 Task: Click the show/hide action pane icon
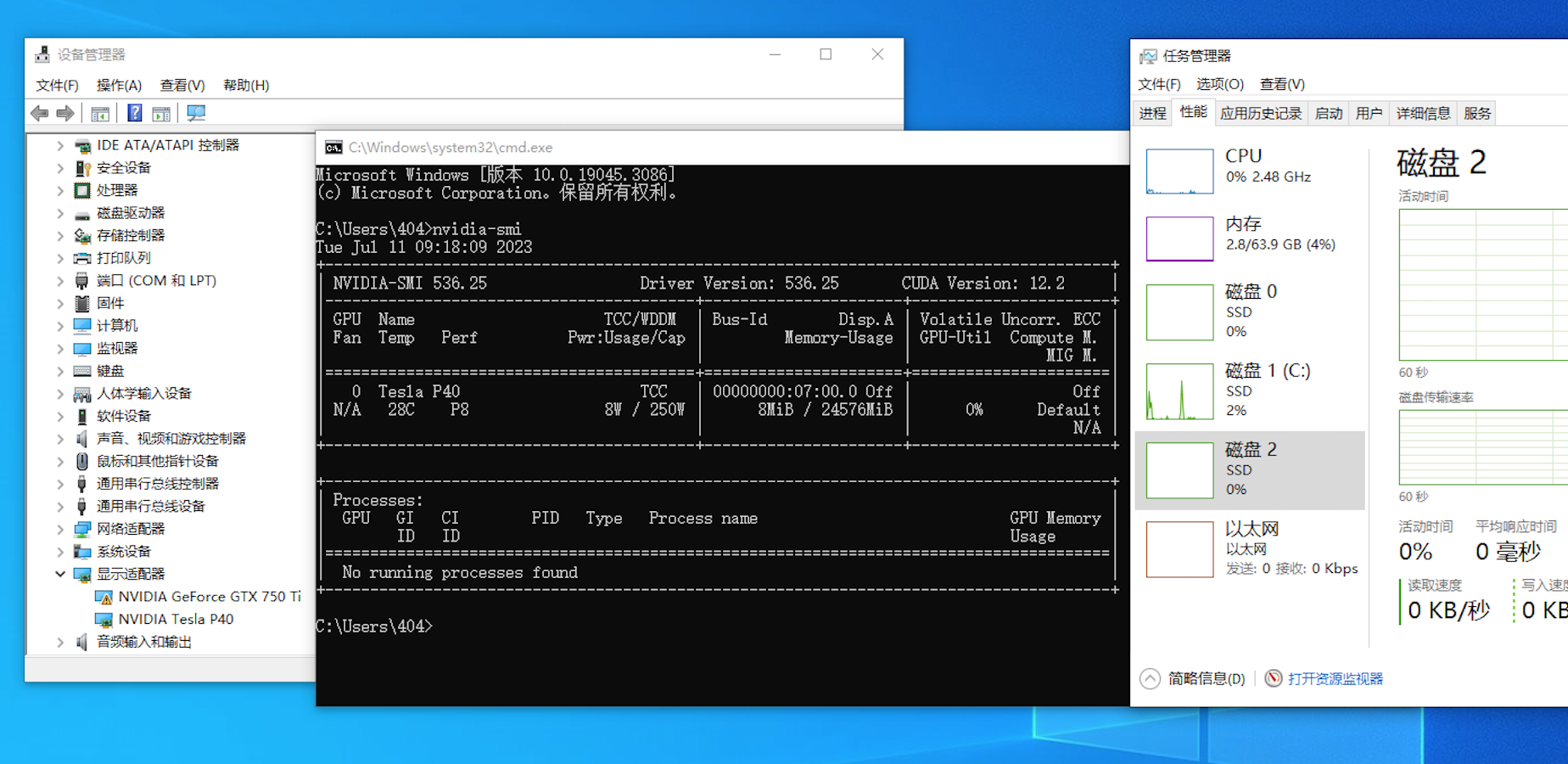coord(161,113)
